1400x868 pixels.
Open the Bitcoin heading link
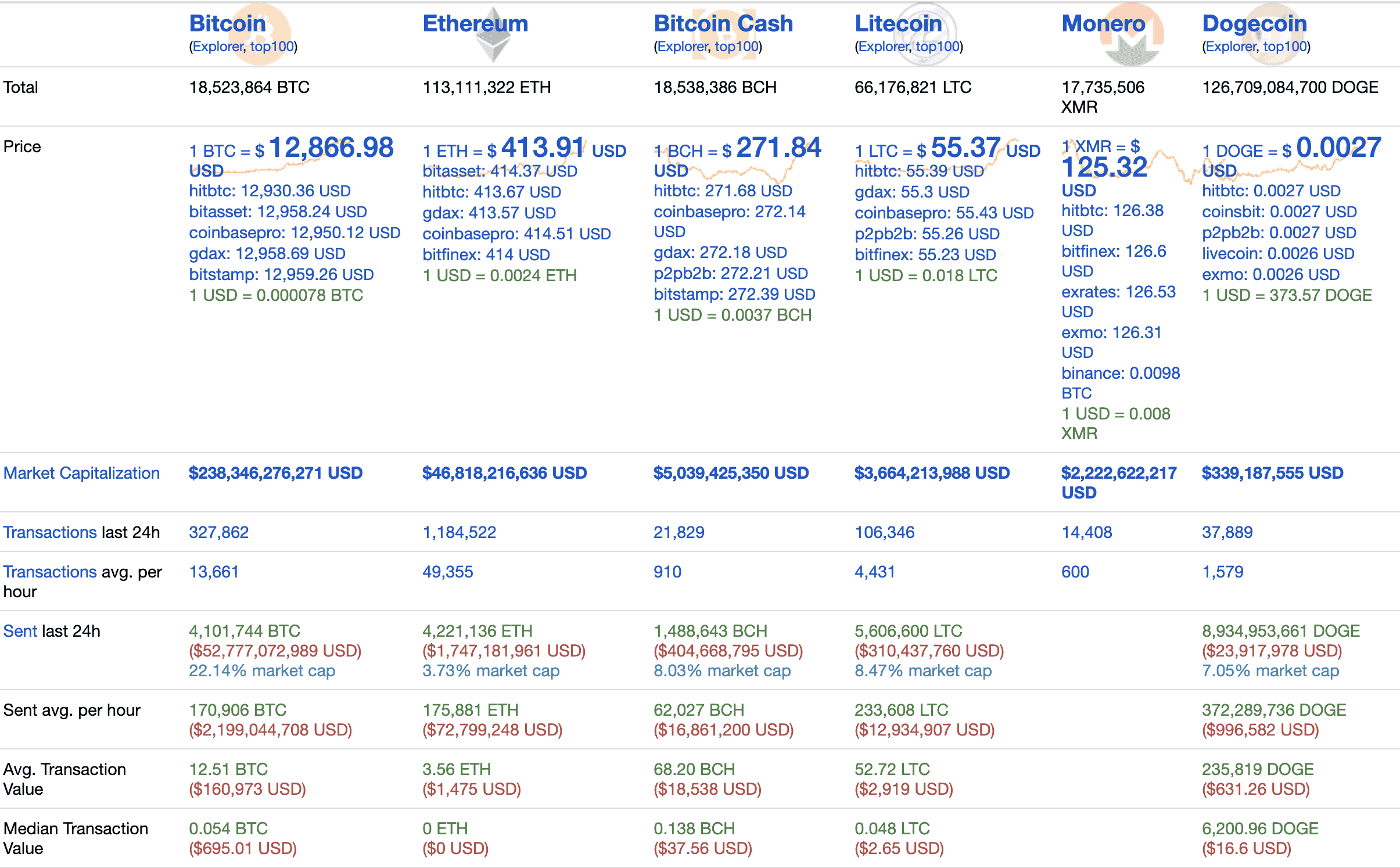[x=227, y=23]
